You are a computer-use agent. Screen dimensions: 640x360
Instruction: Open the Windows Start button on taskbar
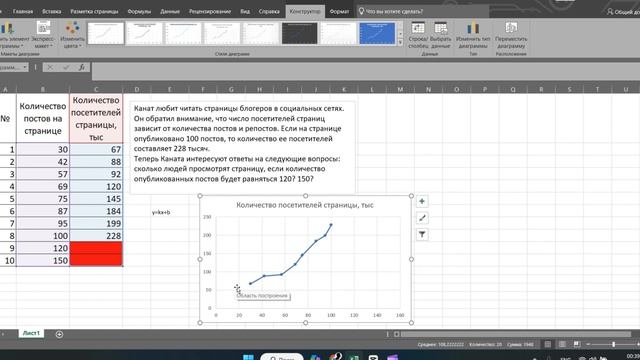tap(248, 357)
